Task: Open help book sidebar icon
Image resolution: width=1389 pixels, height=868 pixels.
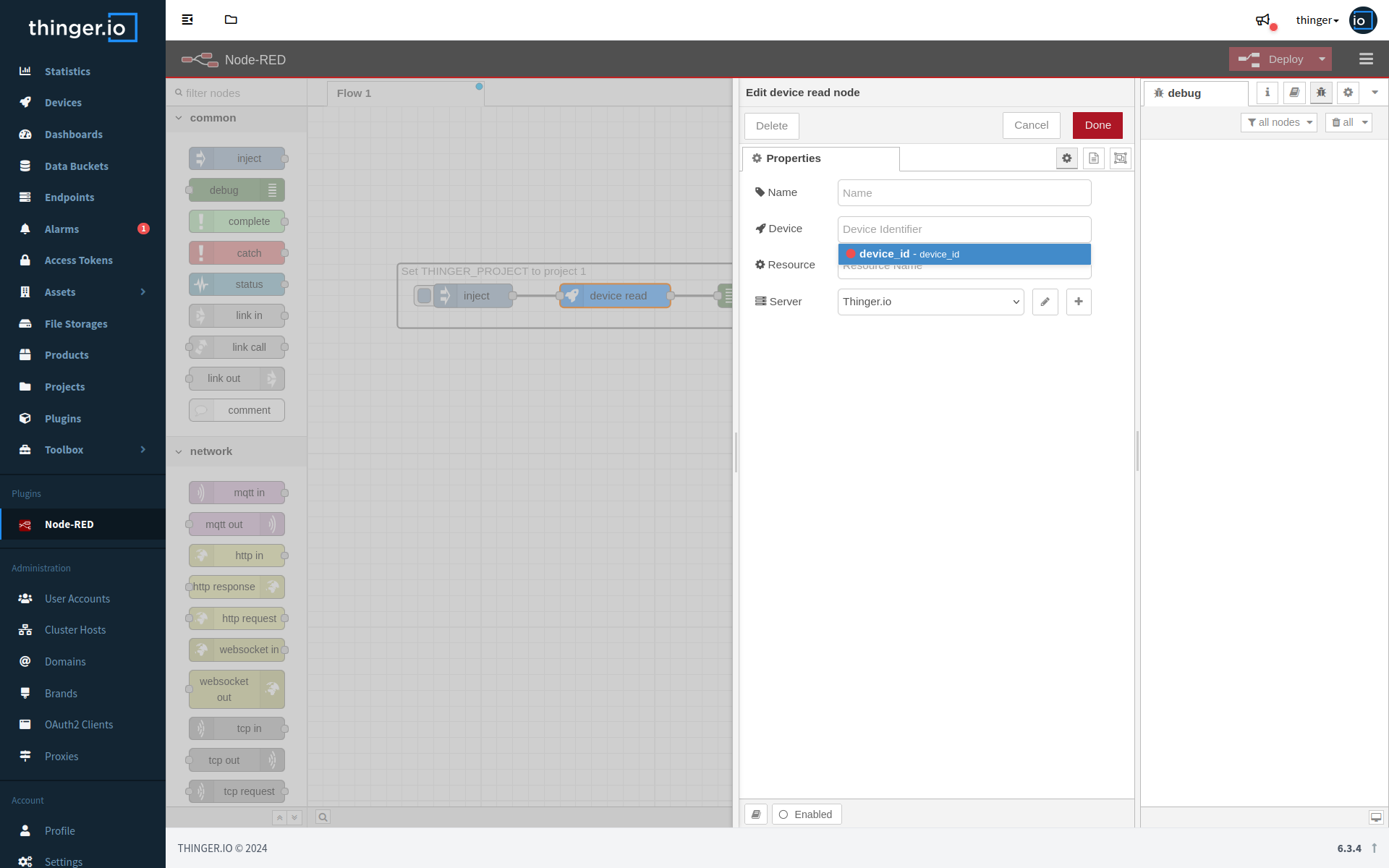Action: click(x=1294, y=93)
